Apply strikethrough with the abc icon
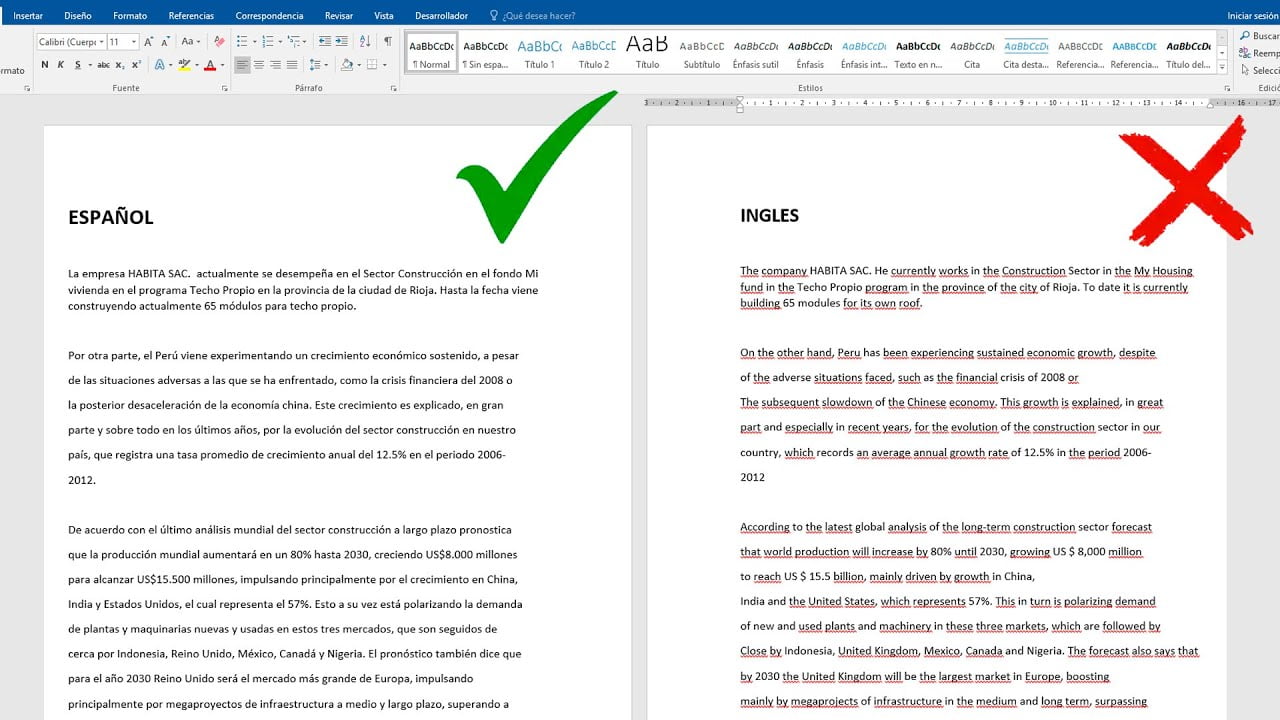Viewport: 1280px width, 720px height. pos(102,65)
